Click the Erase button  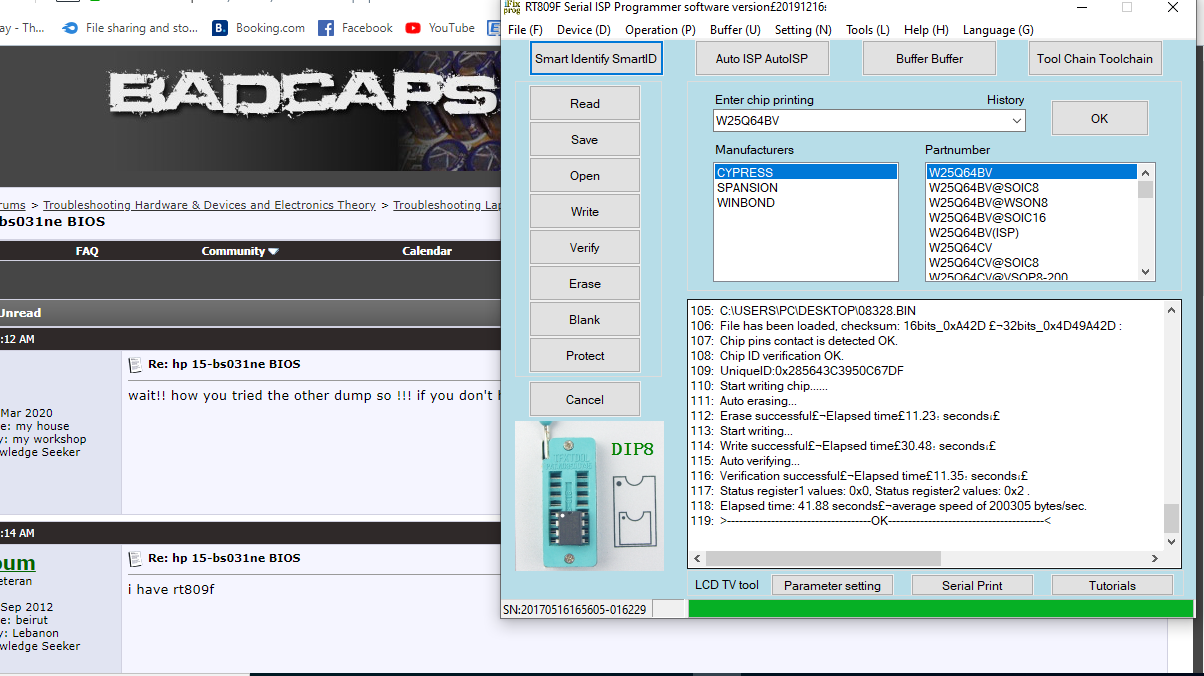tap(585, 284)
